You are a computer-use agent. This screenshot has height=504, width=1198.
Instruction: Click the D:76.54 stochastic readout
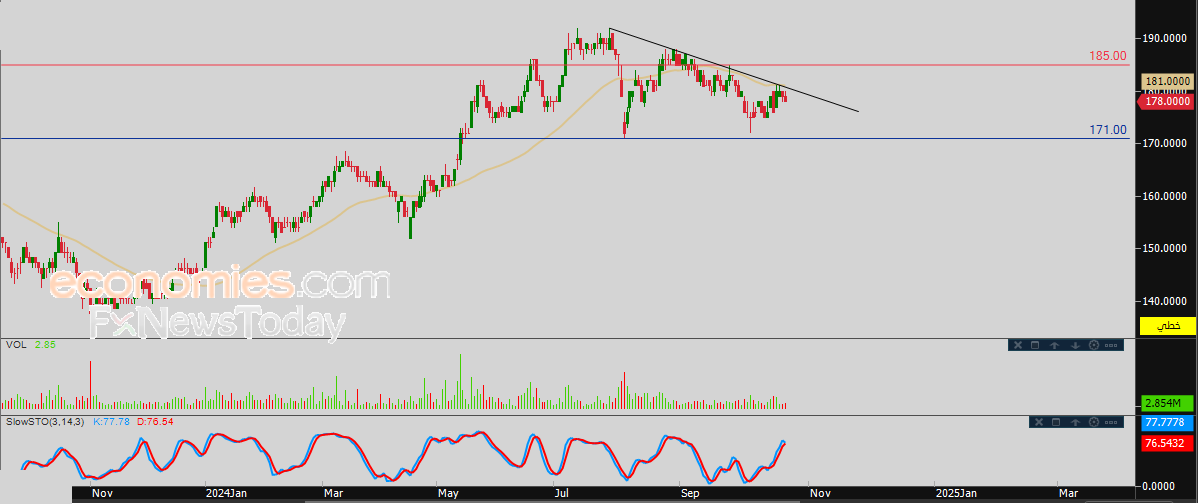coord(156,422)
